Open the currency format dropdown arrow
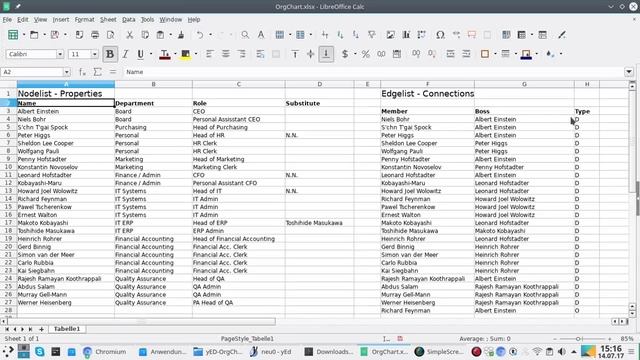The width and height of the screenshot is (640, 360). pos(355,54)
